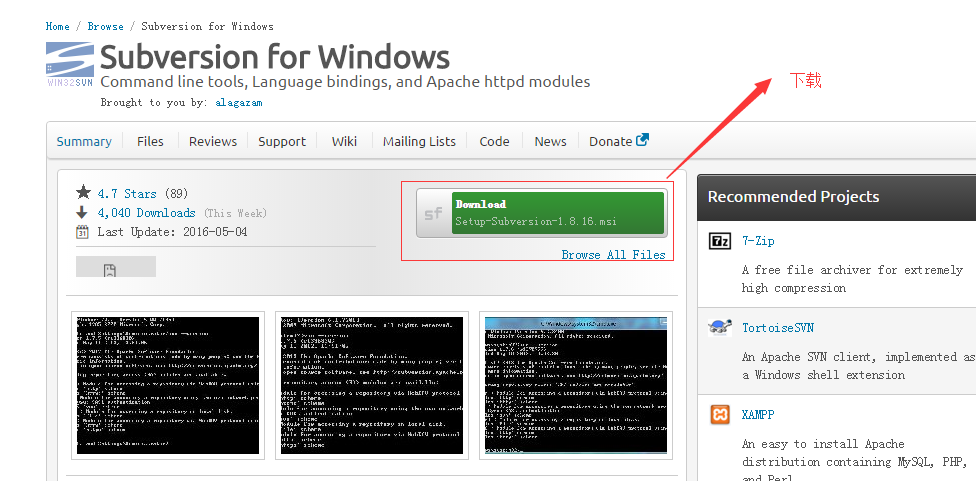Open the first console screenshot thumbnail
The image size is (976, 481).
coord(168,385)
